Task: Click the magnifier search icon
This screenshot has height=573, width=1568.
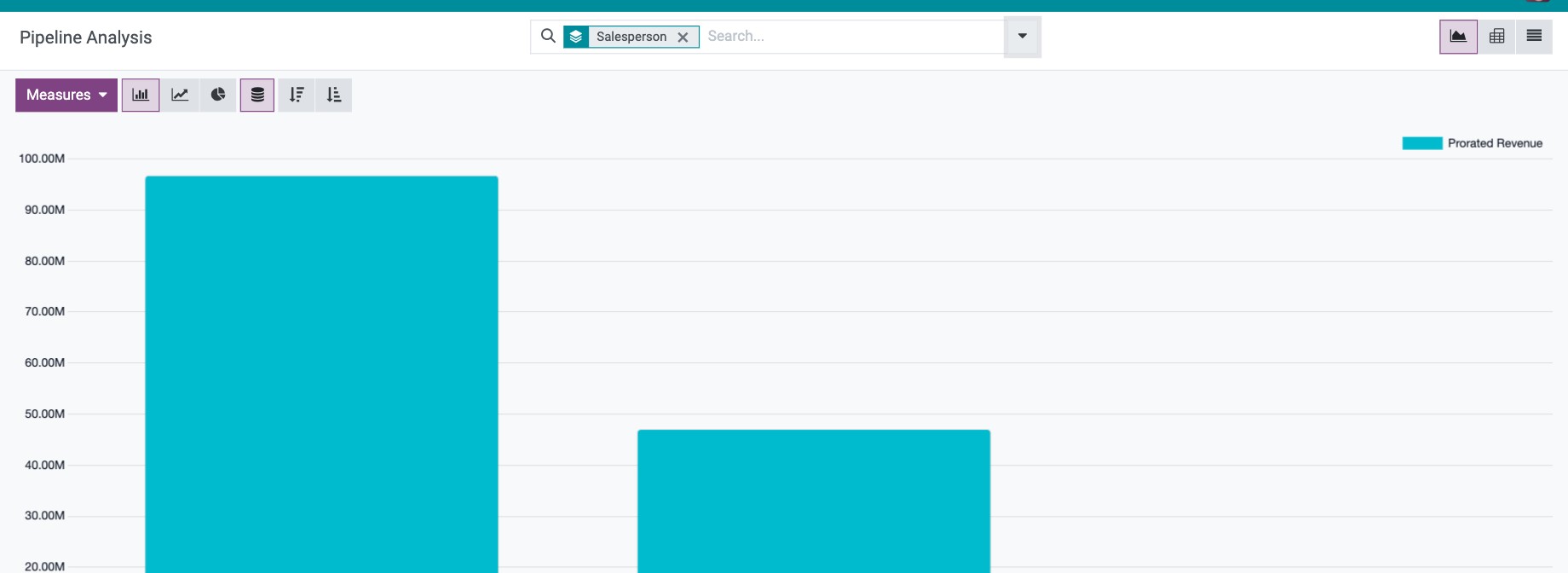Action: click(548, 36)
